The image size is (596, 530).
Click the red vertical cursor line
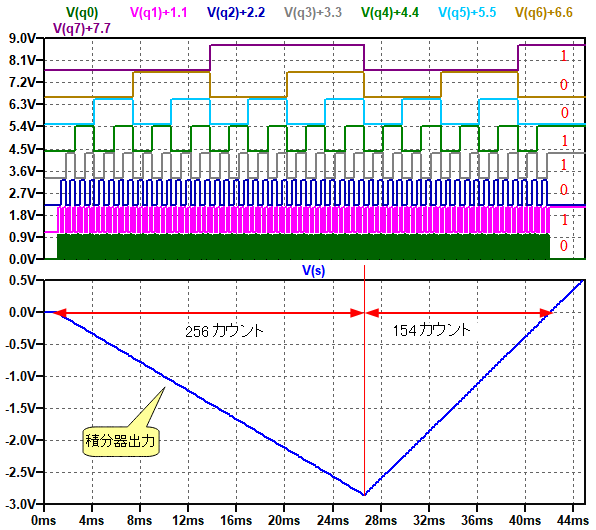tap(365, 380)
